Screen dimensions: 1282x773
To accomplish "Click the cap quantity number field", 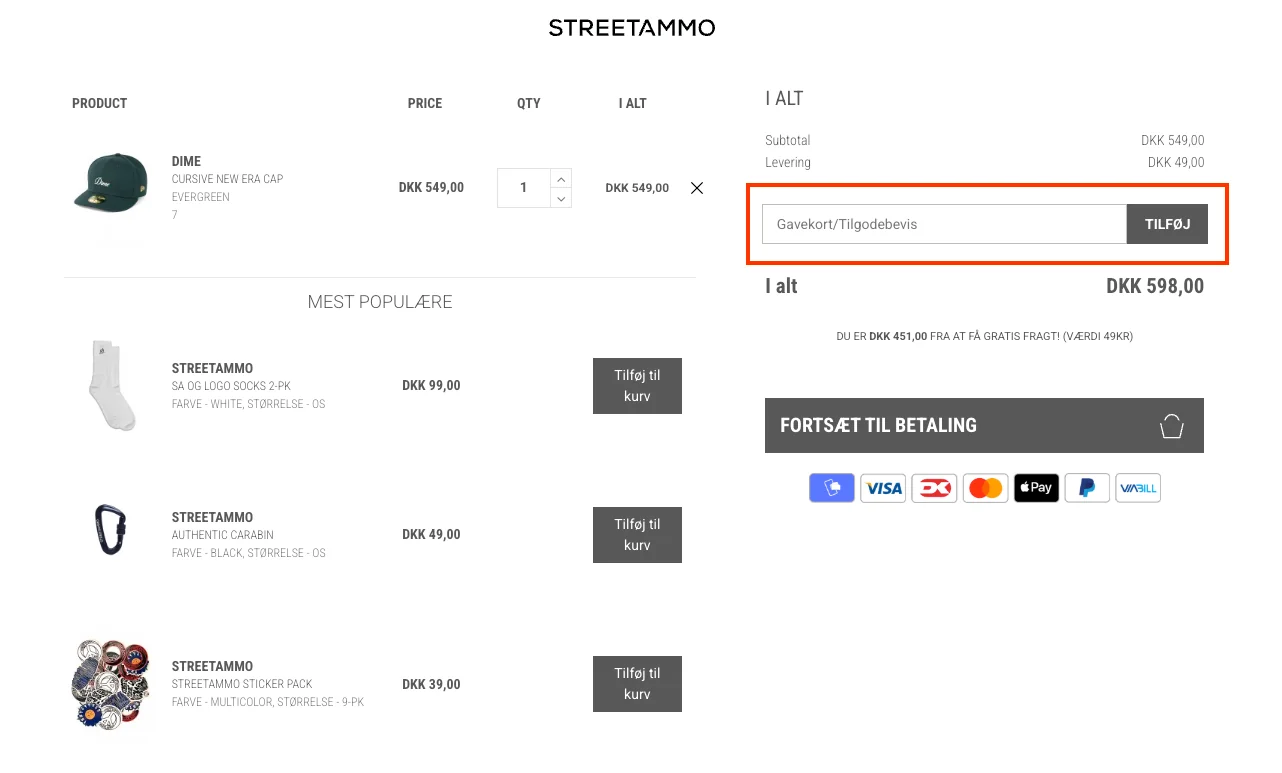I will (x=523, y=188).
